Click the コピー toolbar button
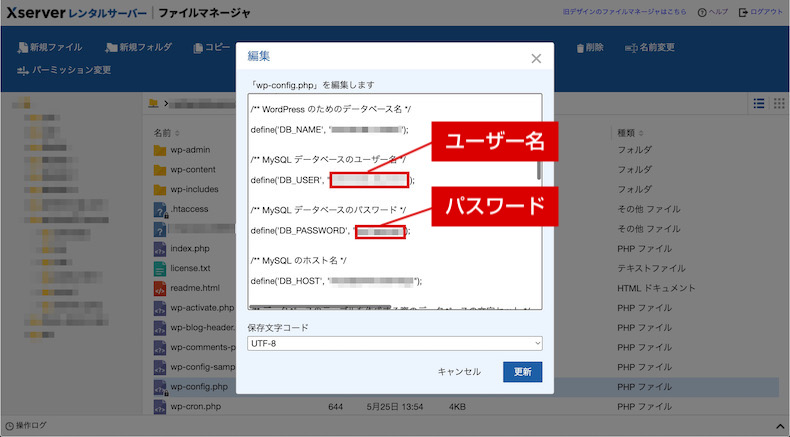 pyautogui.click(x=212, y=47)
